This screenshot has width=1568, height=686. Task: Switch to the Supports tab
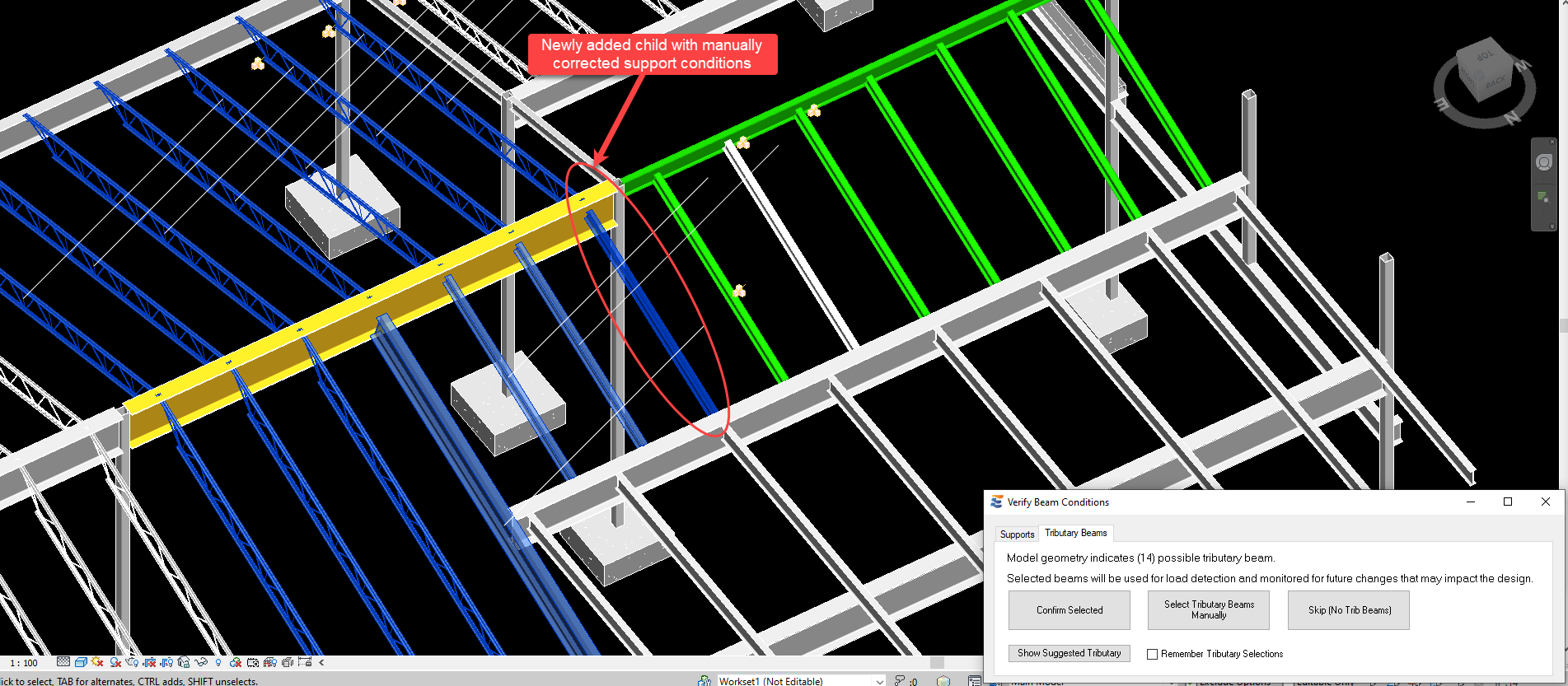1017,534
